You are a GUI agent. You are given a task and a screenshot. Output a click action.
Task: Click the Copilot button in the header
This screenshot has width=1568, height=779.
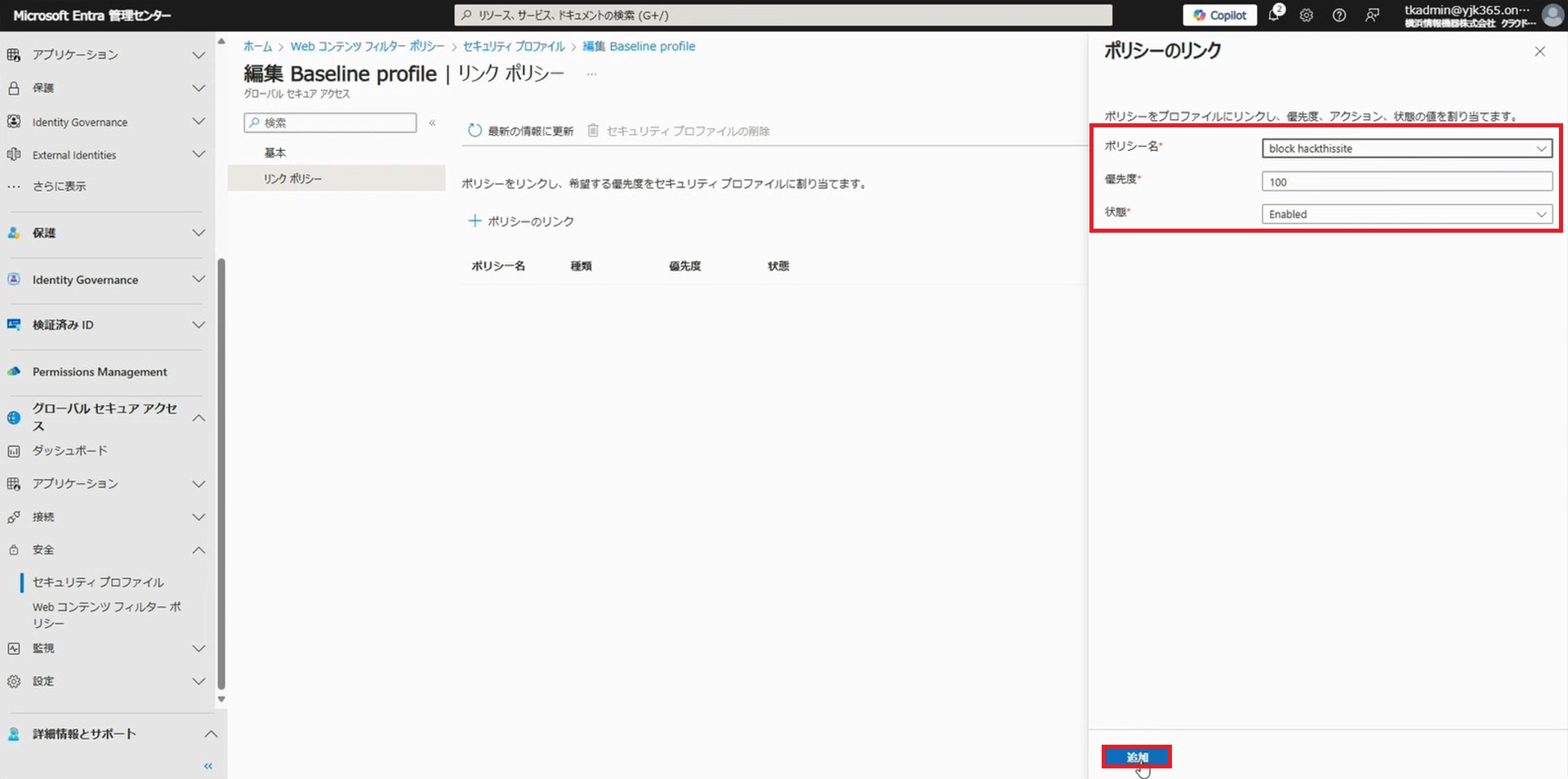point(1219,16)
